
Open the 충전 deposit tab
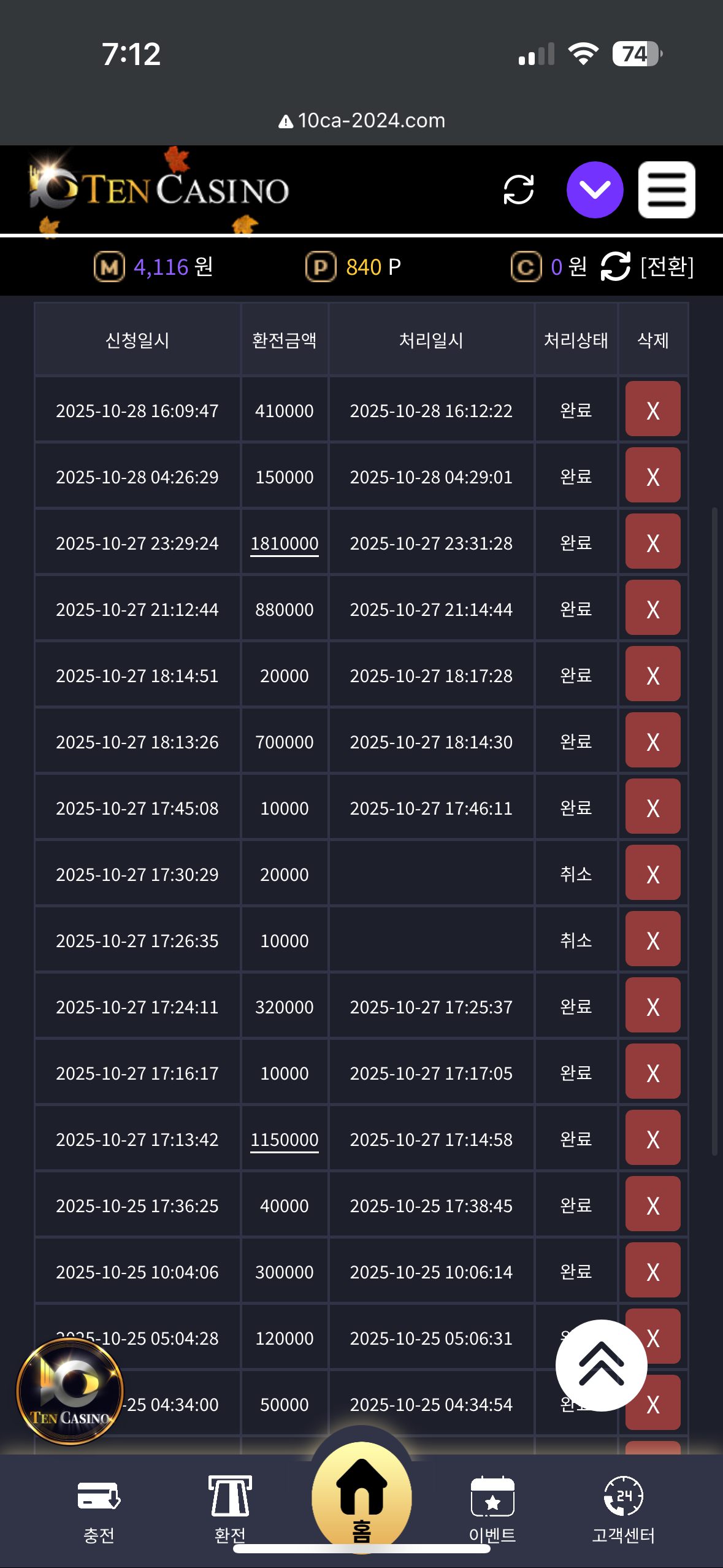point(99,1509)
